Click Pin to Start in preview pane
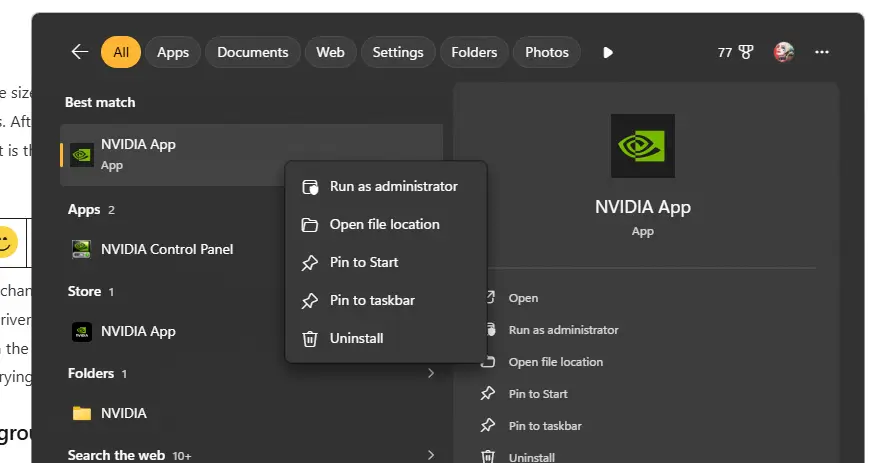 538,394
